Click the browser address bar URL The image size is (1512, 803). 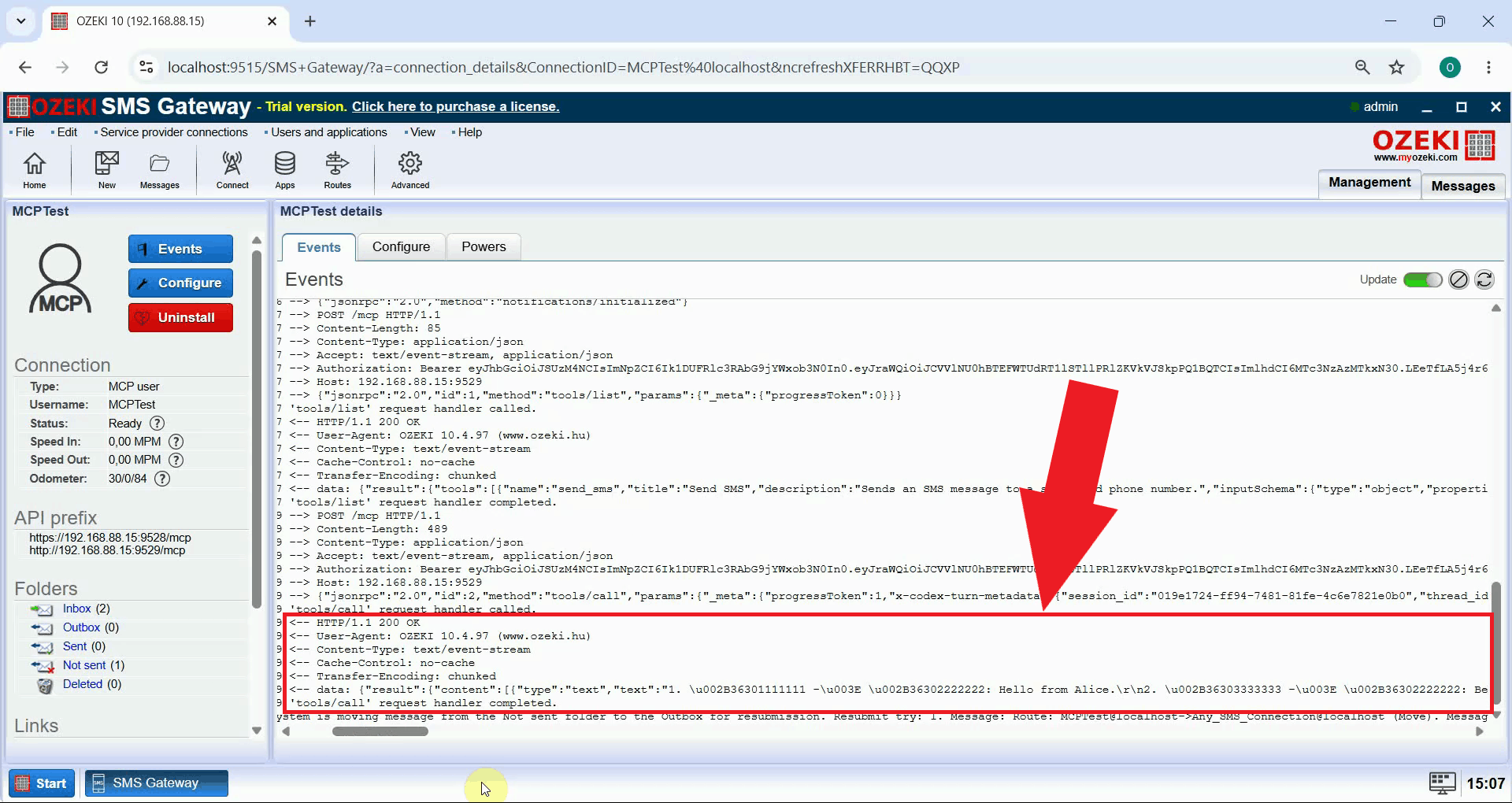coord(563,67)
